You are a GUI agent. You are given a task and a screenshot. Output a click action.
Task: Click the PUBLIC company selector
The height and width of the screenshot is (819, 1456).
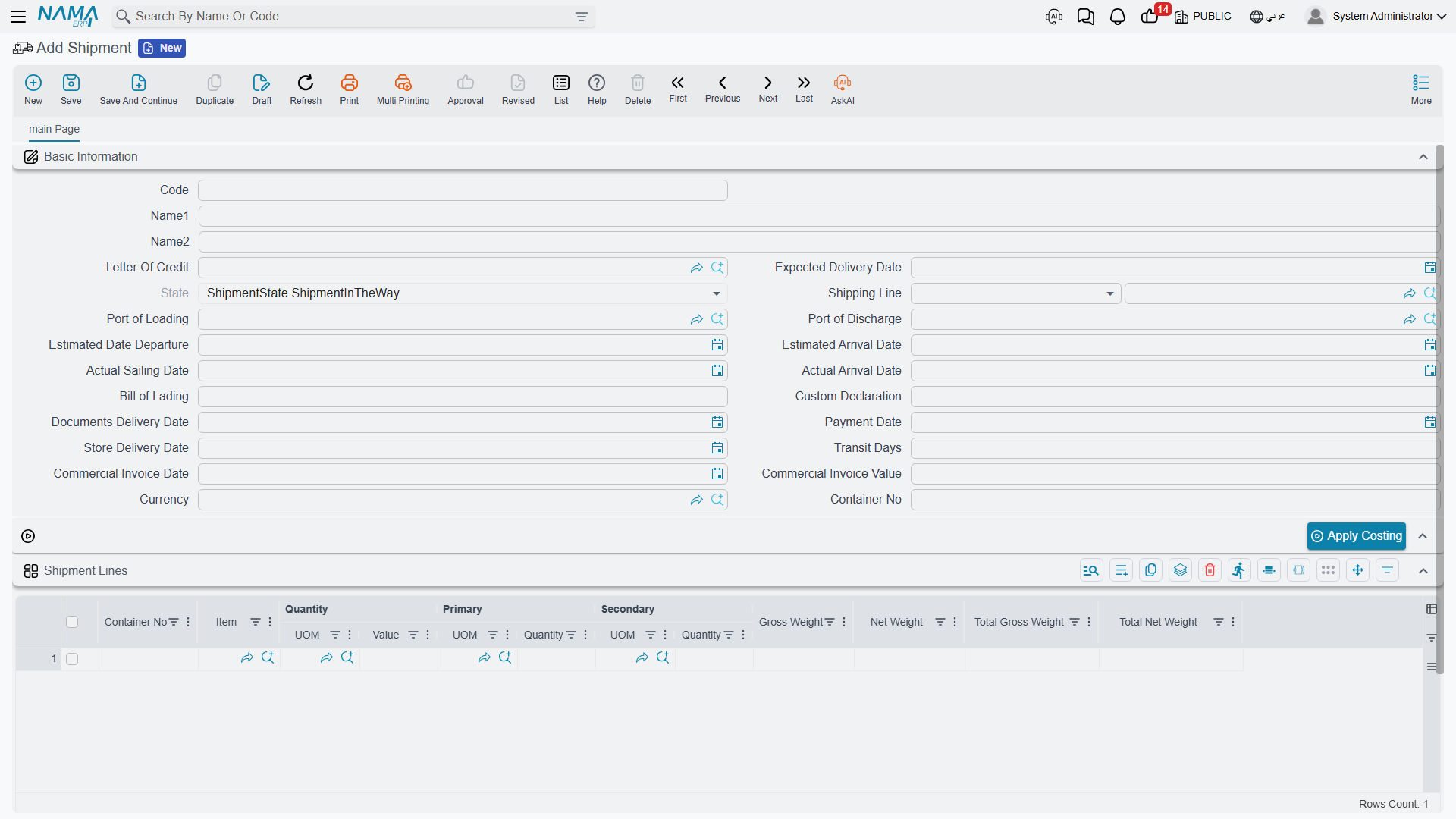point(1203,16)
